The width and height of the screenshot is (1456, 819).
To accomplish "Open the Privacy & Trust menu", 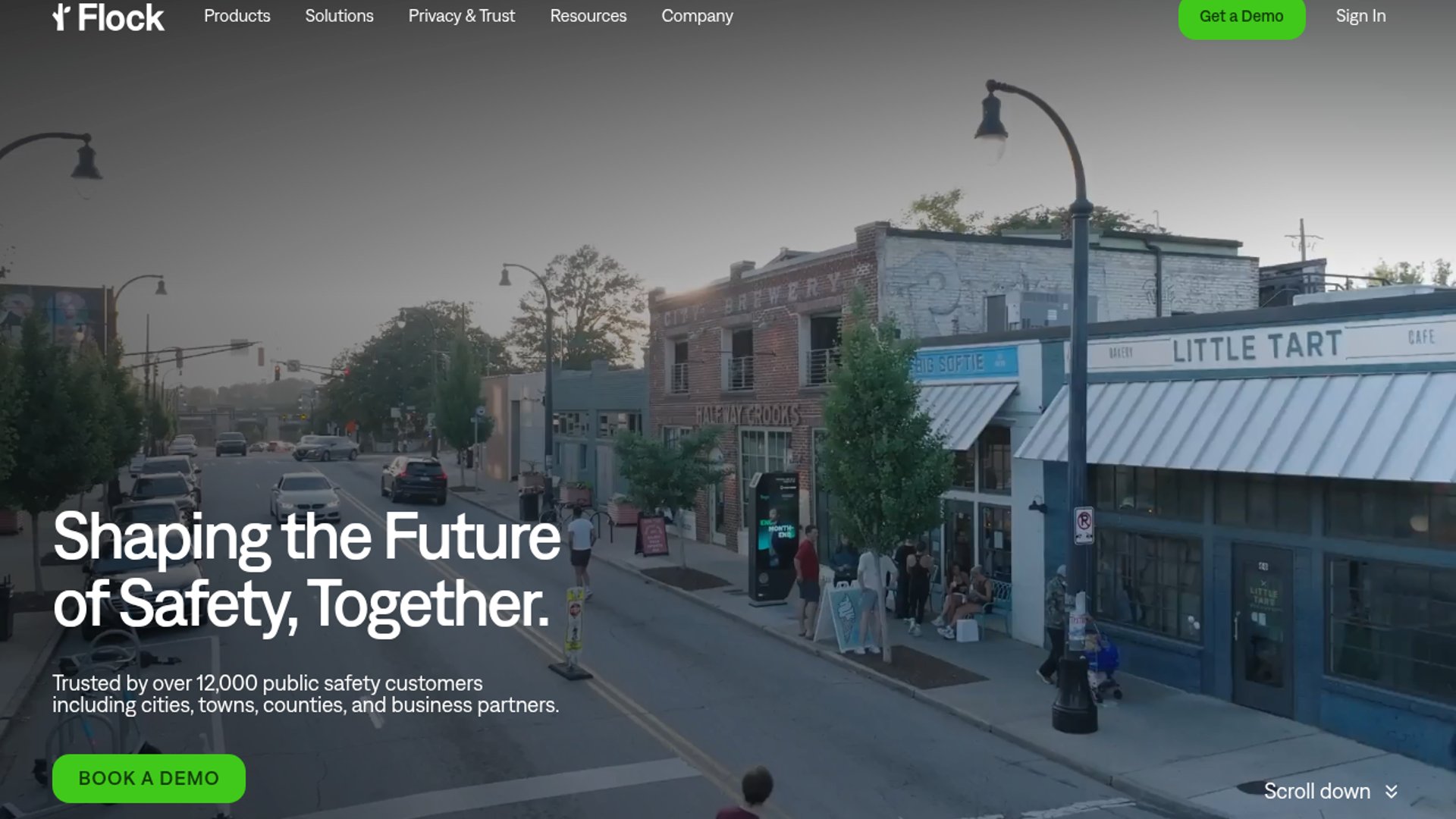I will pyautogui.click(x=461, y=16).
